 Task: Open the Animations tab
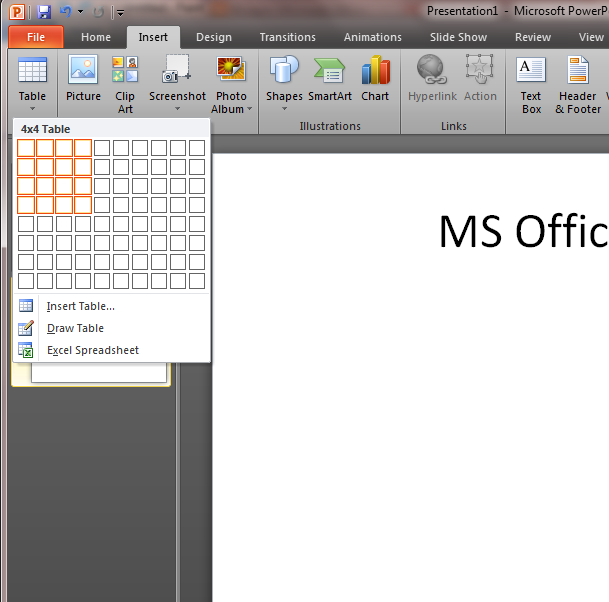(x=372, y=37)
